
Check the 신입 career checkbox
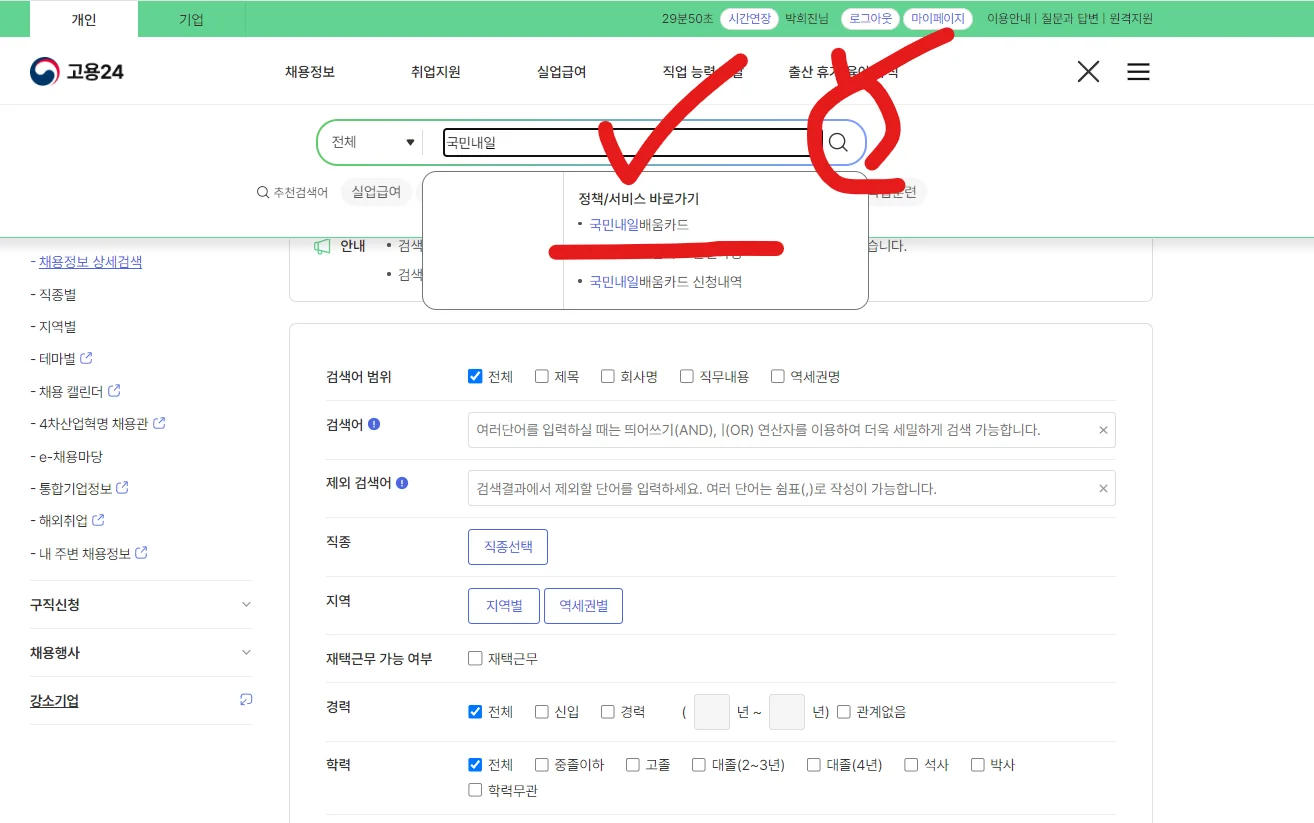(x=542, y=712)
